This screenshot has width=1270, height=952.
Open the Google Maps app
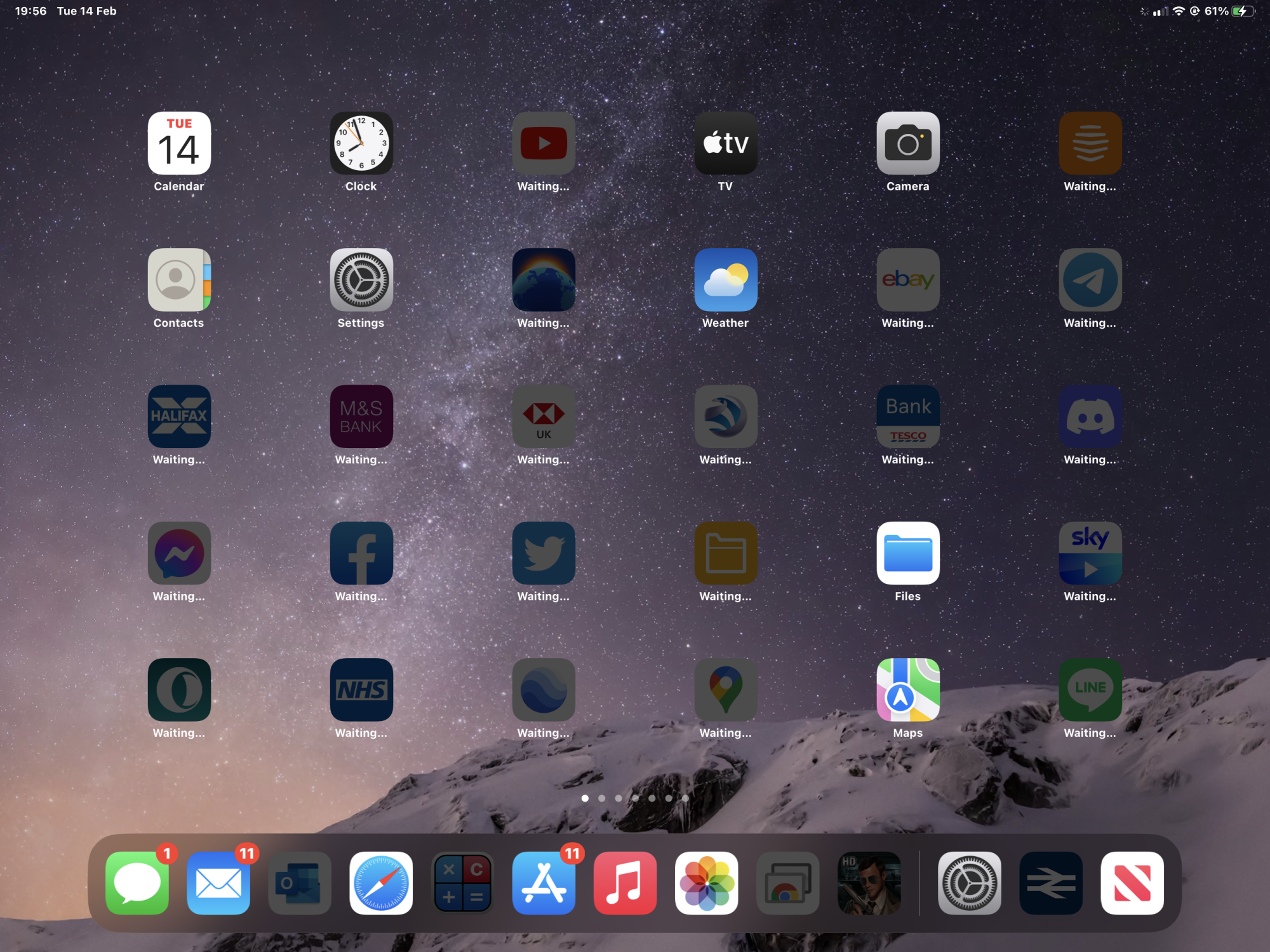click(x=726, y=690)
